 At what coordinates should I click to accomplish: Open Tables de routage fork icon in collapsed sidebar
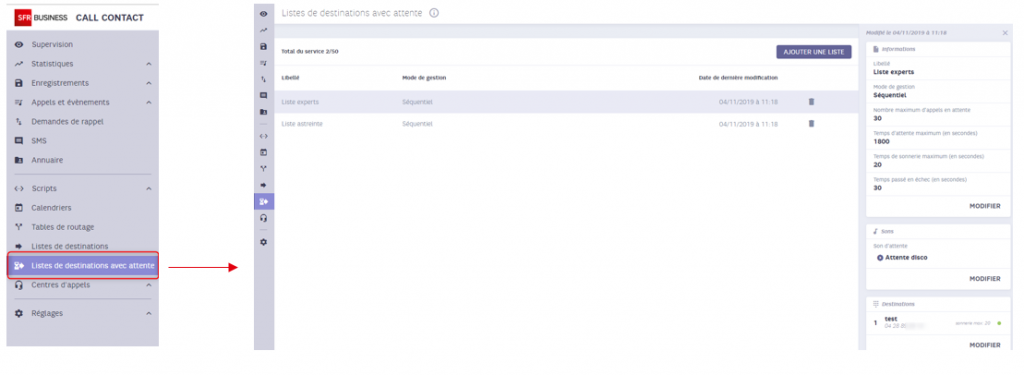264,169
